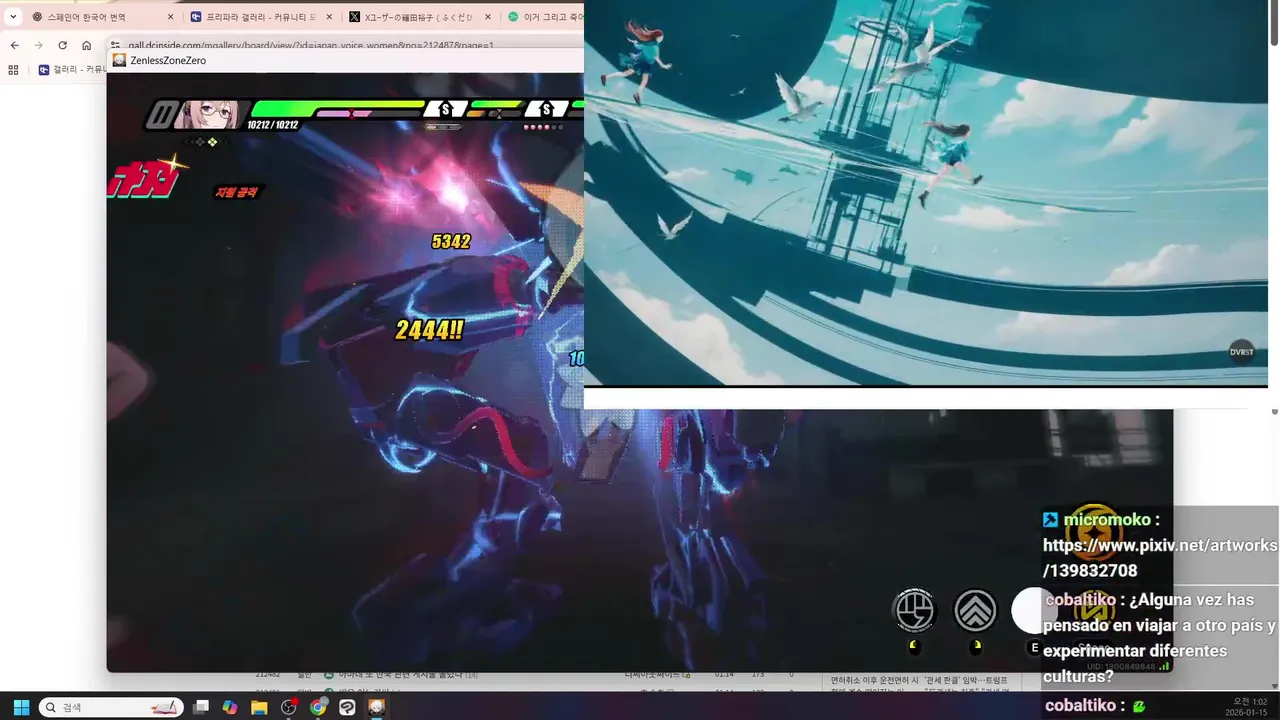Go back in Chrome browser
Viewport: 1280px width, 720px height.
click(x=15, y=45)
